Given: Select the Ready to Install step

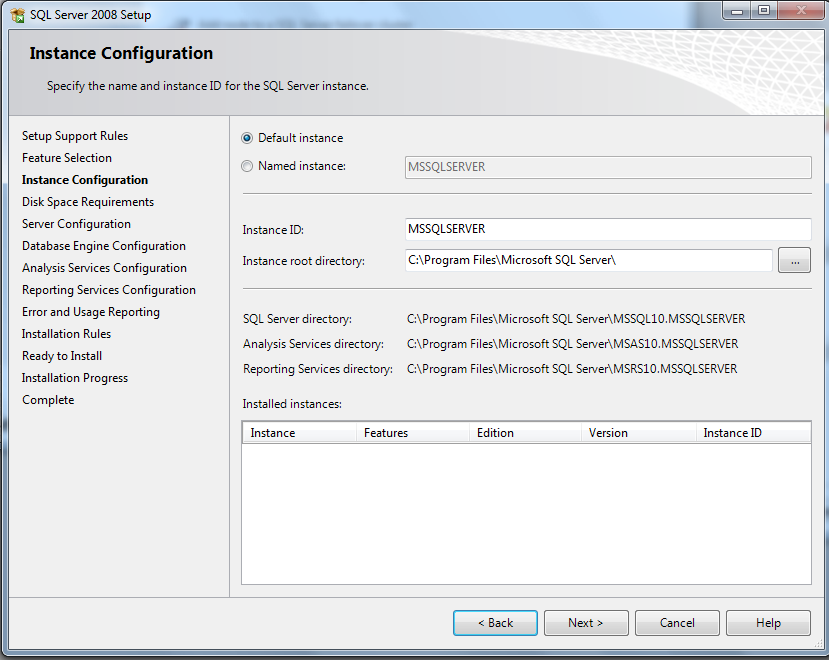Looking at the screenshot, I should pyautogui.click(x=62, y=356).
